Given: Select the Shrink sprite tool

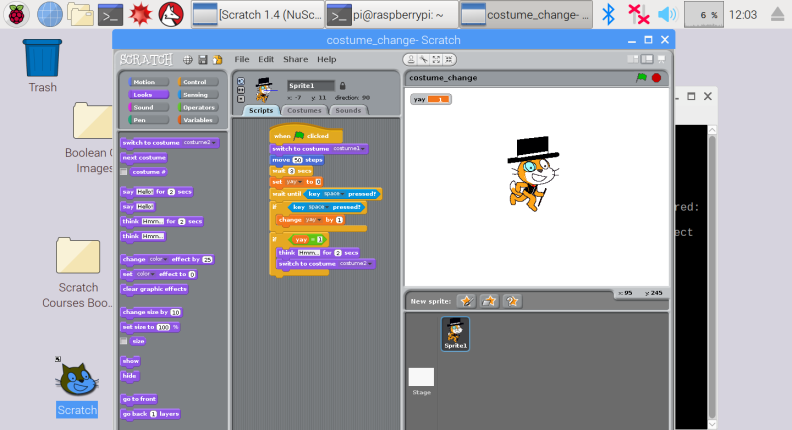Looking at the screenshot, I should pos(449,60).
